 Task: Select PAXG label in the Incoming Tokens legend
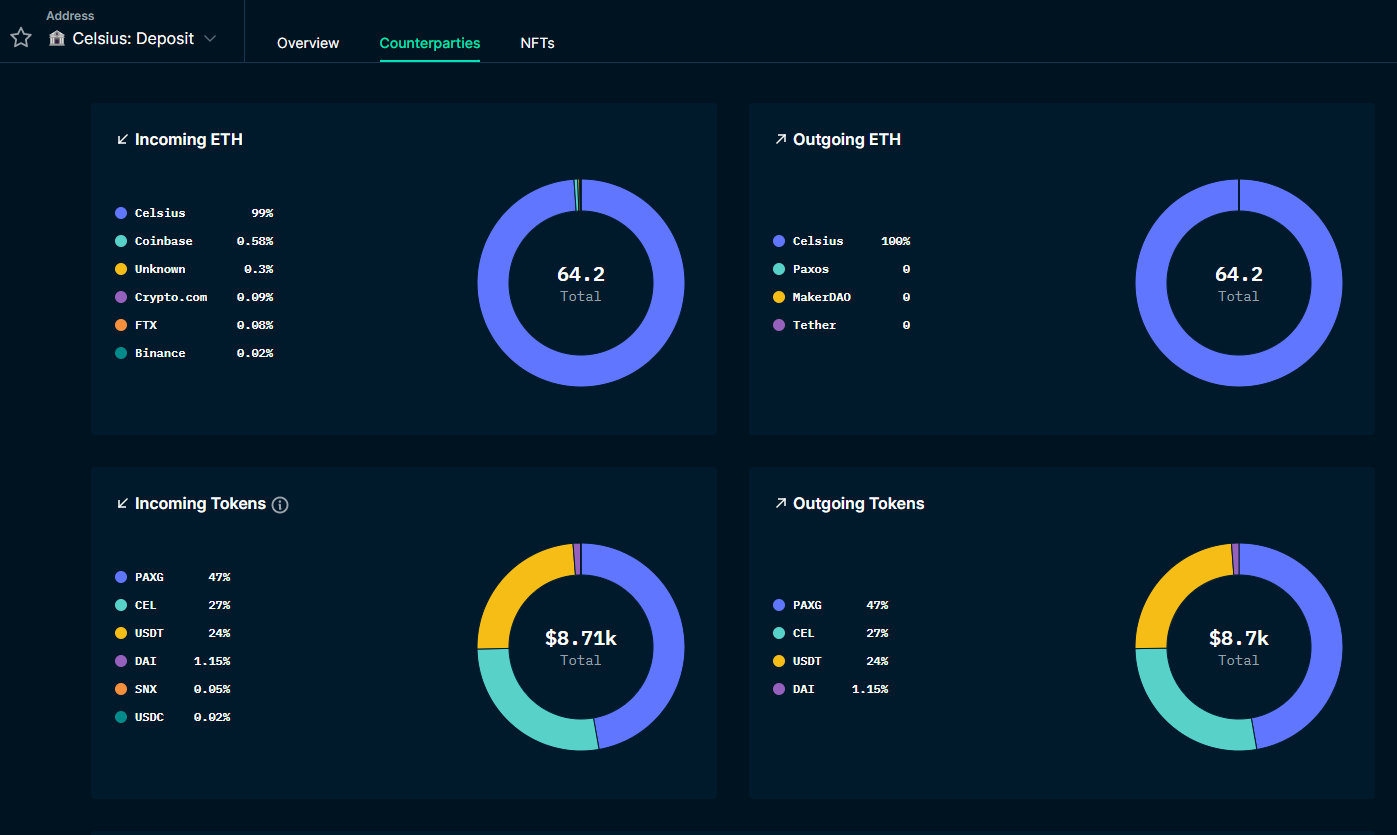(x=149, y=577)
